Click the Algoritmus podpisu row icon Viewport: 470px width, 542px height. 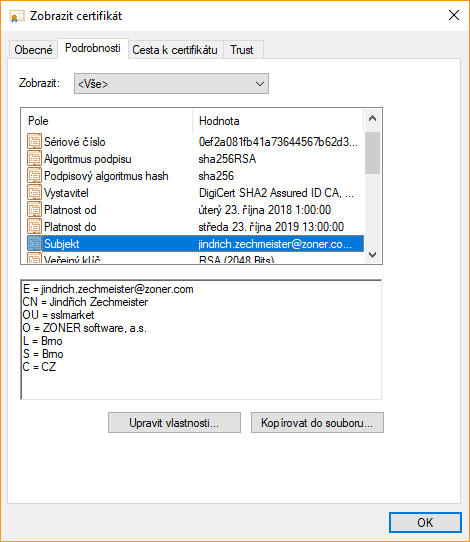click(34, 158)
